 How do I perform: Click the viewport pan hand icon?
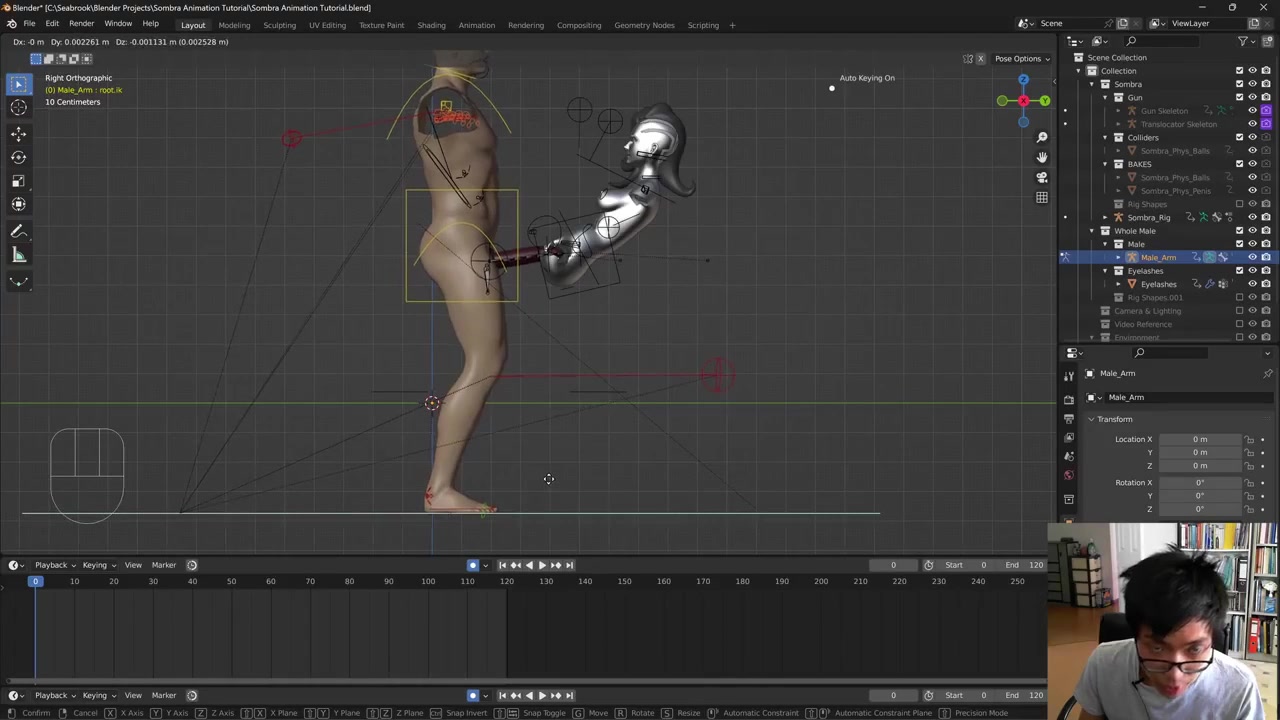[1041, 157]
